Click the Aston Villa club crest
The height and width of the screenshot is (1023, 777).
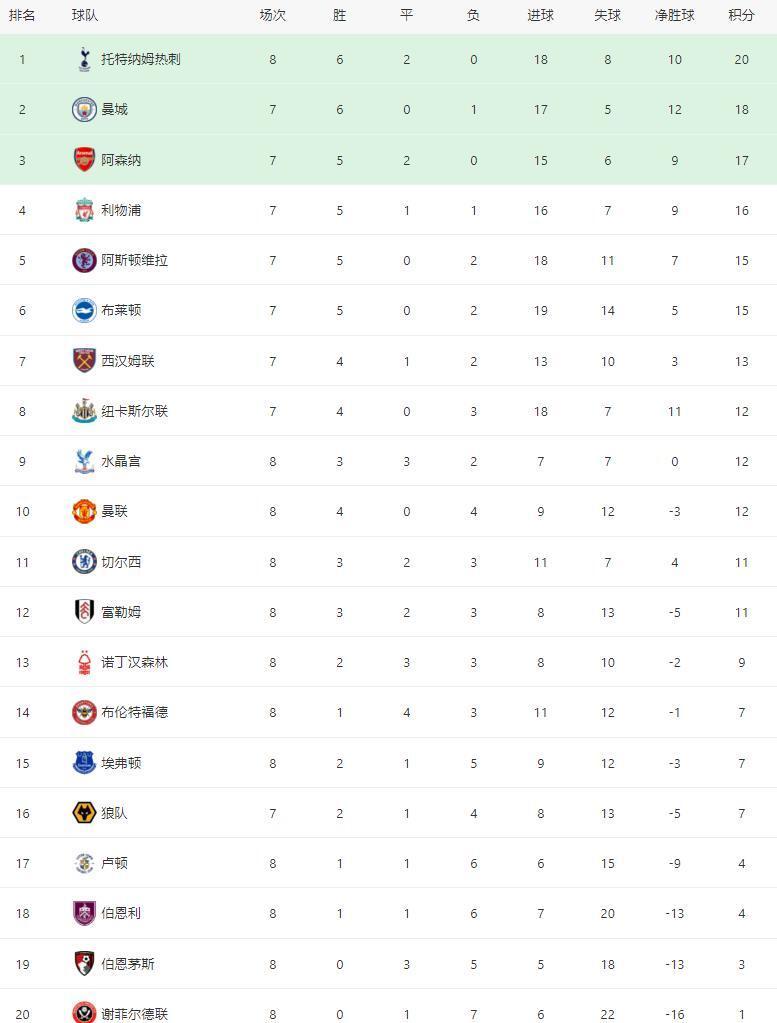[84, 260]
